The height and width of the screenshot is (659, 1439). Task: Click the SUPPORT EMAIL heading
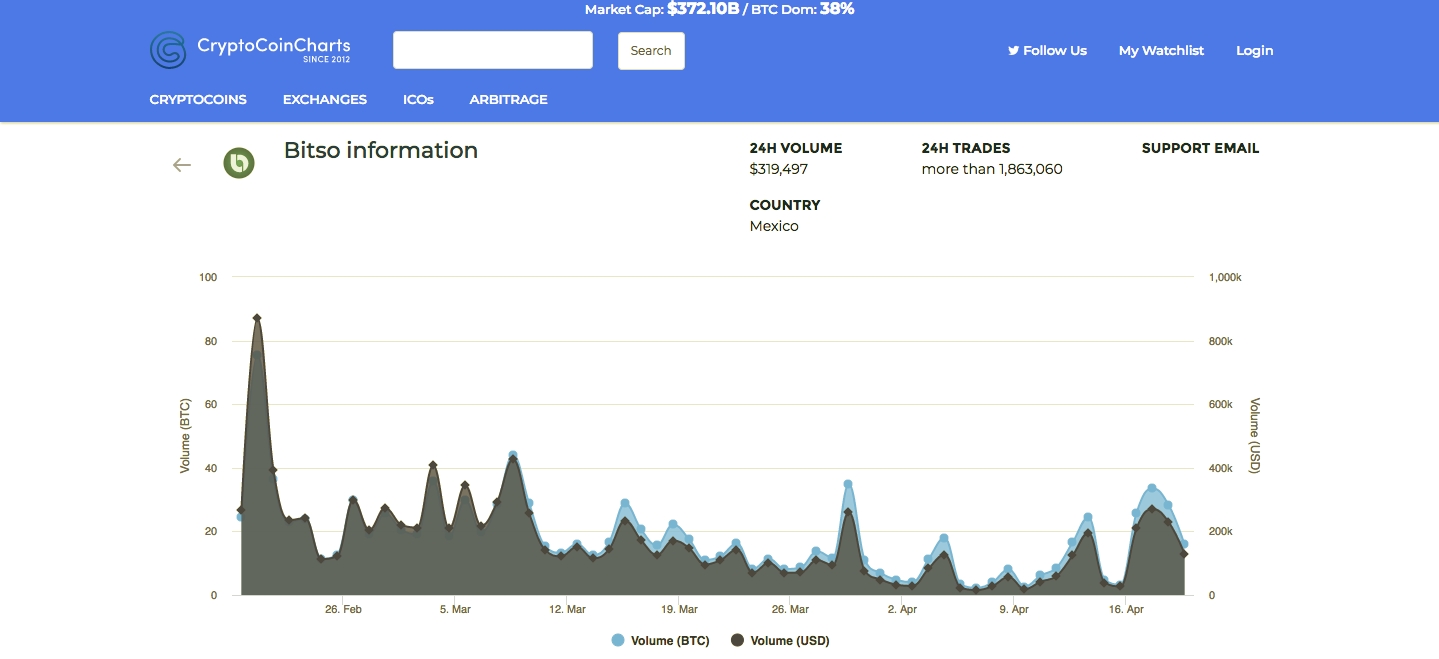tap(1200, 148)
